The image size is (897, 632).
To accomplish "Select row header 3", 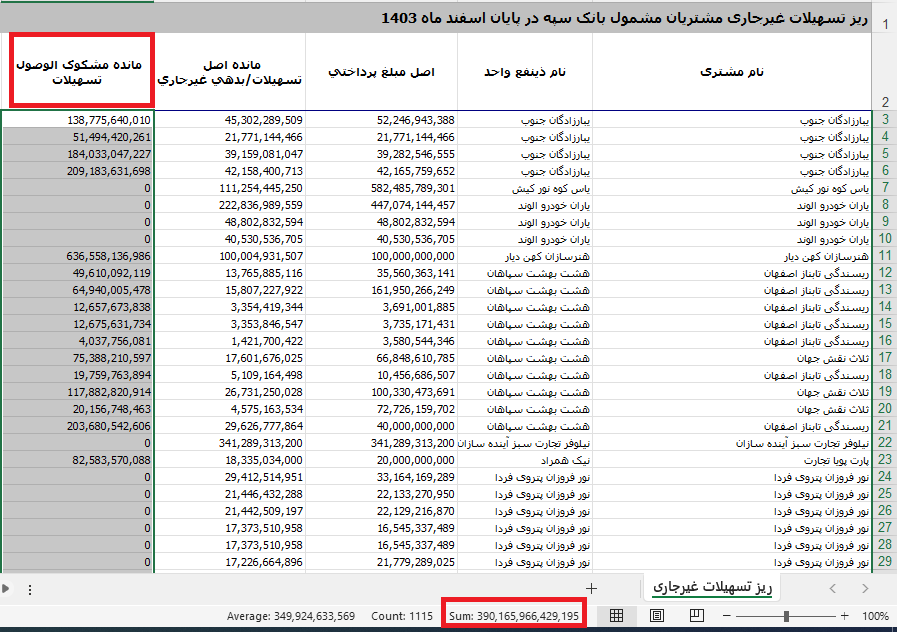I will [885, 120].
